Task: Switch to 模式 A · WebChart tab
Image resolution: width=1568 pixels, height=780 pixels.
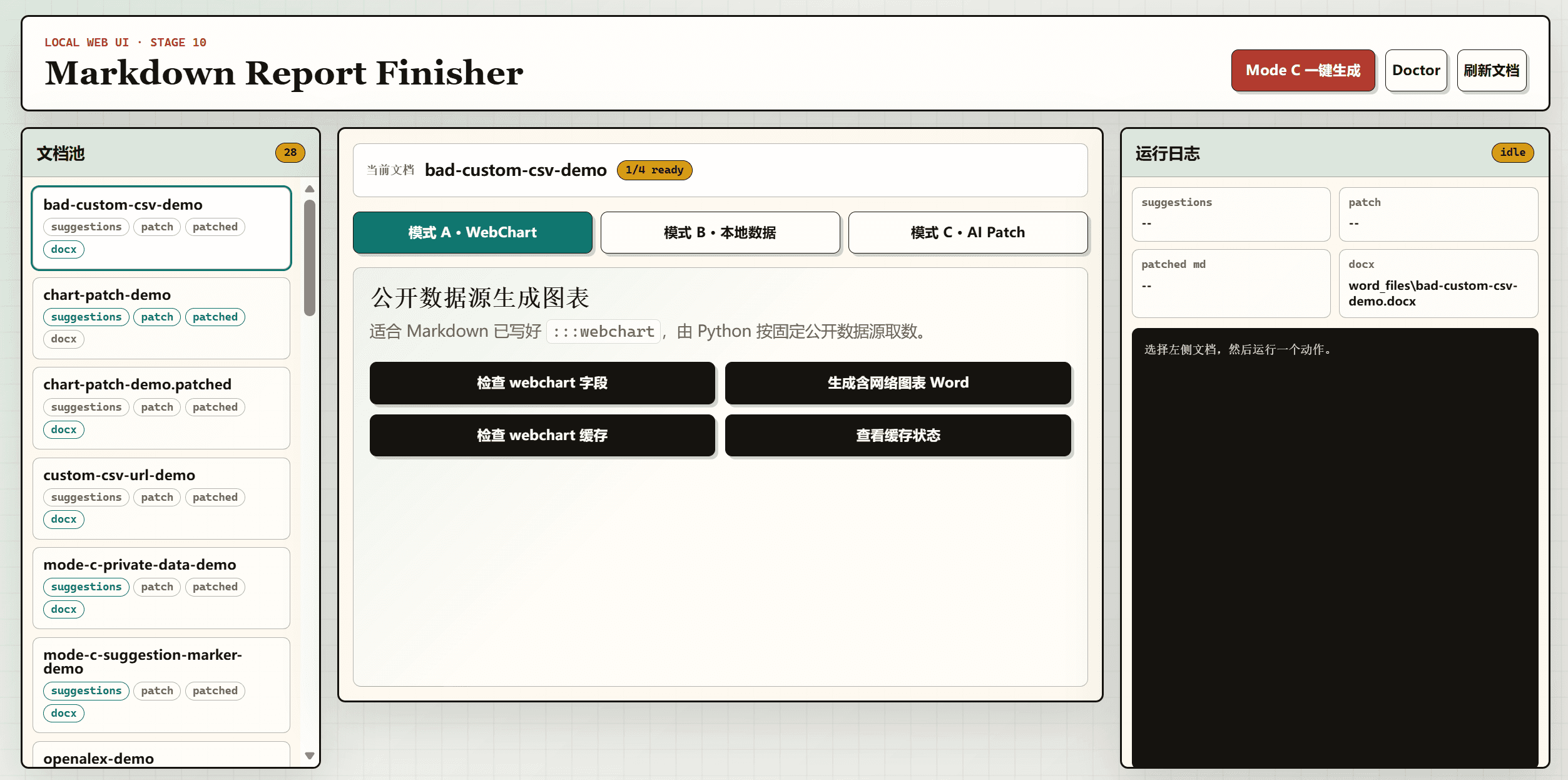Action: click(x=472, y=232)
